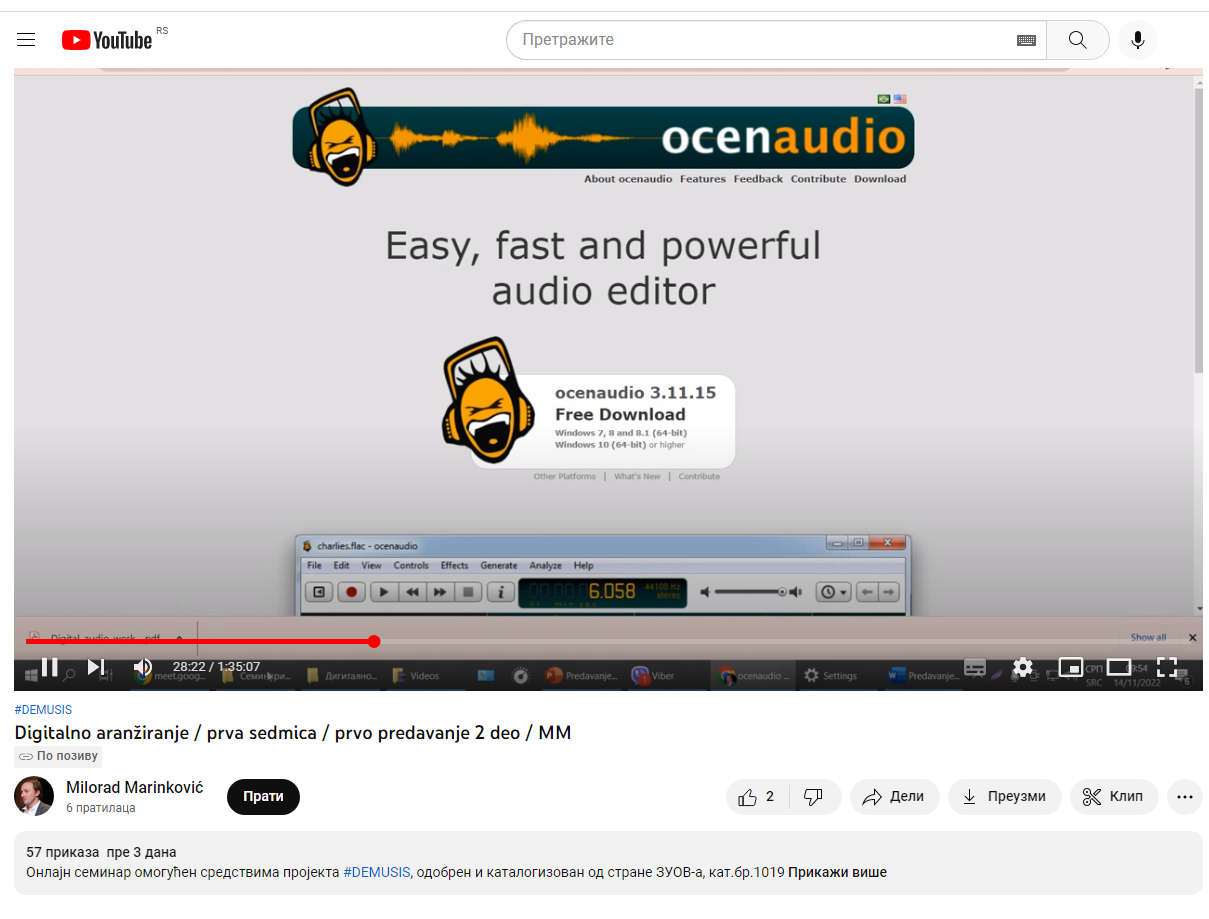
Task: Open Viber in the video's taskbar
Action: (x=653, y=676)
